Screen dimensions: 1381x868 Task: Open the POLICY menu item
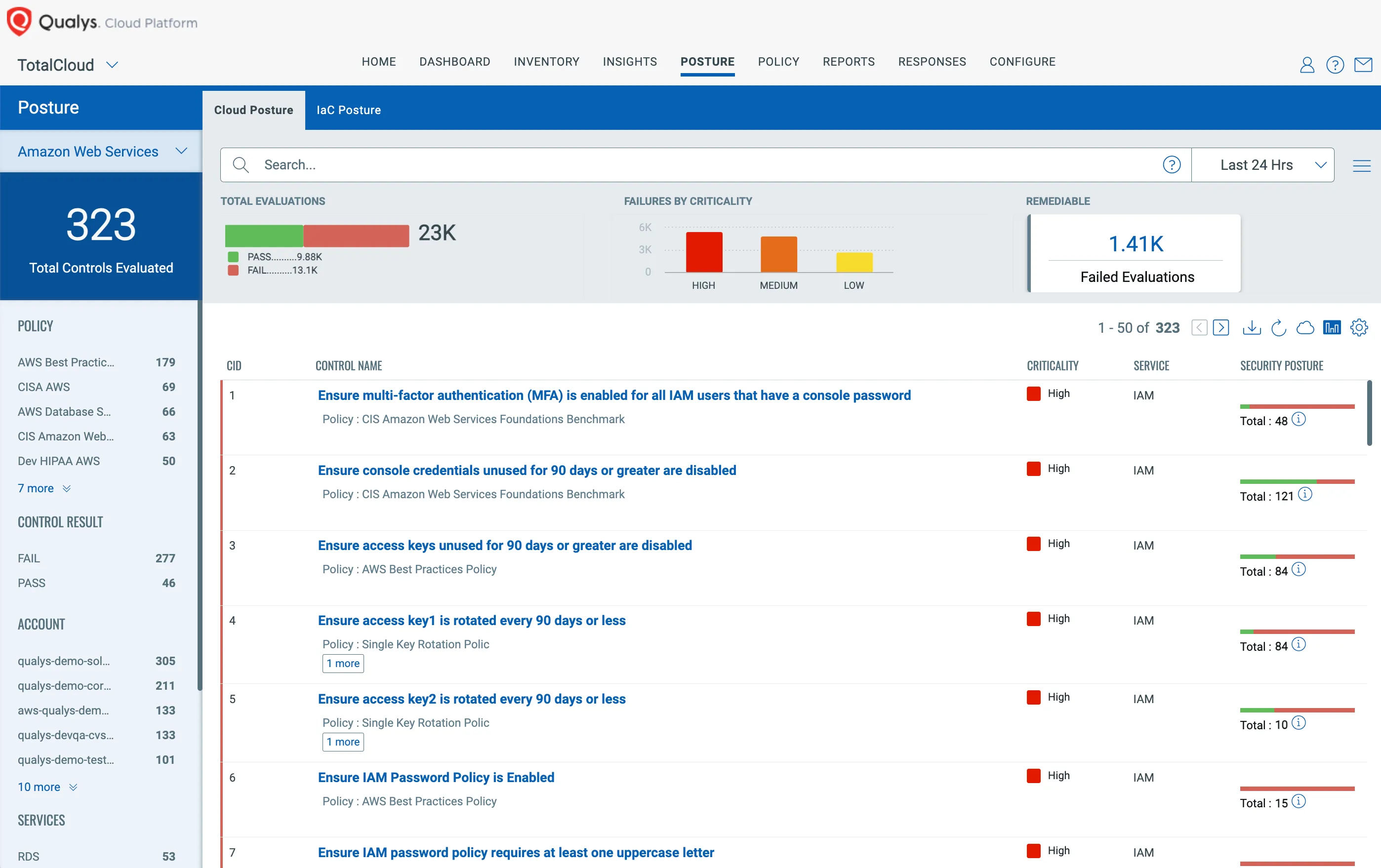click(x=778, y=62)
